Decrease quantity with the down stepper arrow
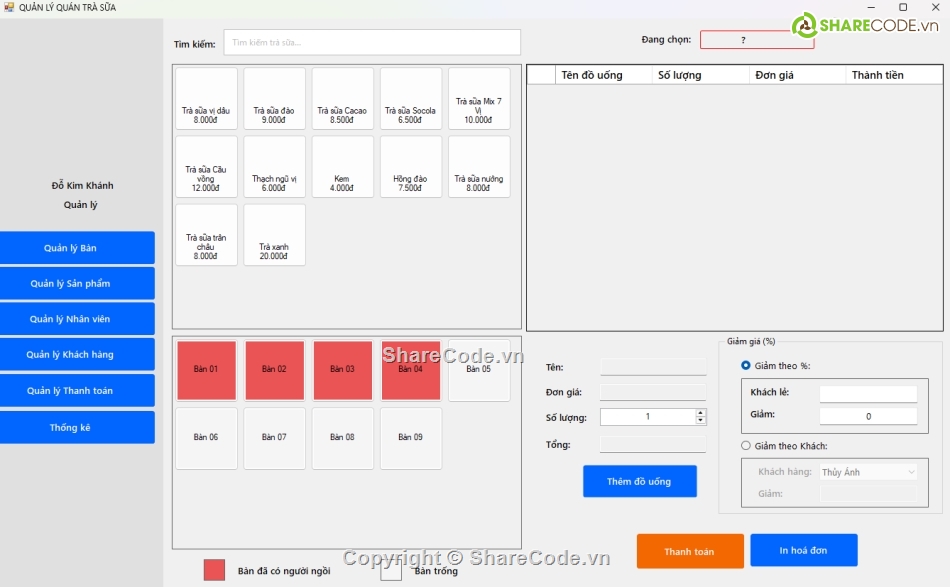The image size is (950, 587). pos(700,421)
